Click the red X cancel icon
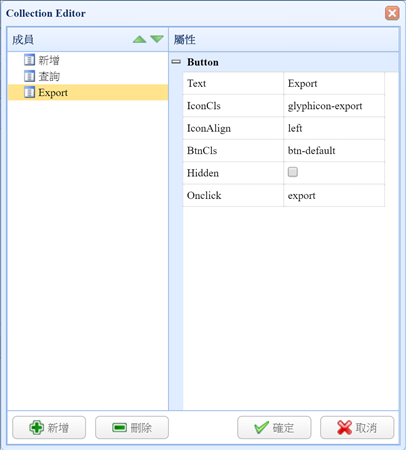The height and width of the screenshot is (450, 406). click(344, 427)
